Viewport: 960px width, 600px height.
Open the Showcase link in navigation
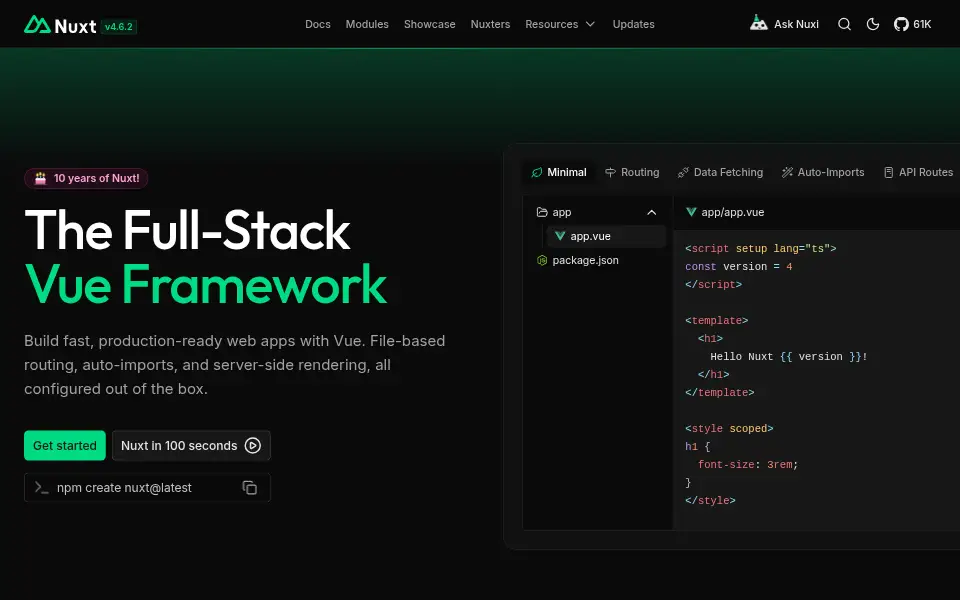point(429,24)
